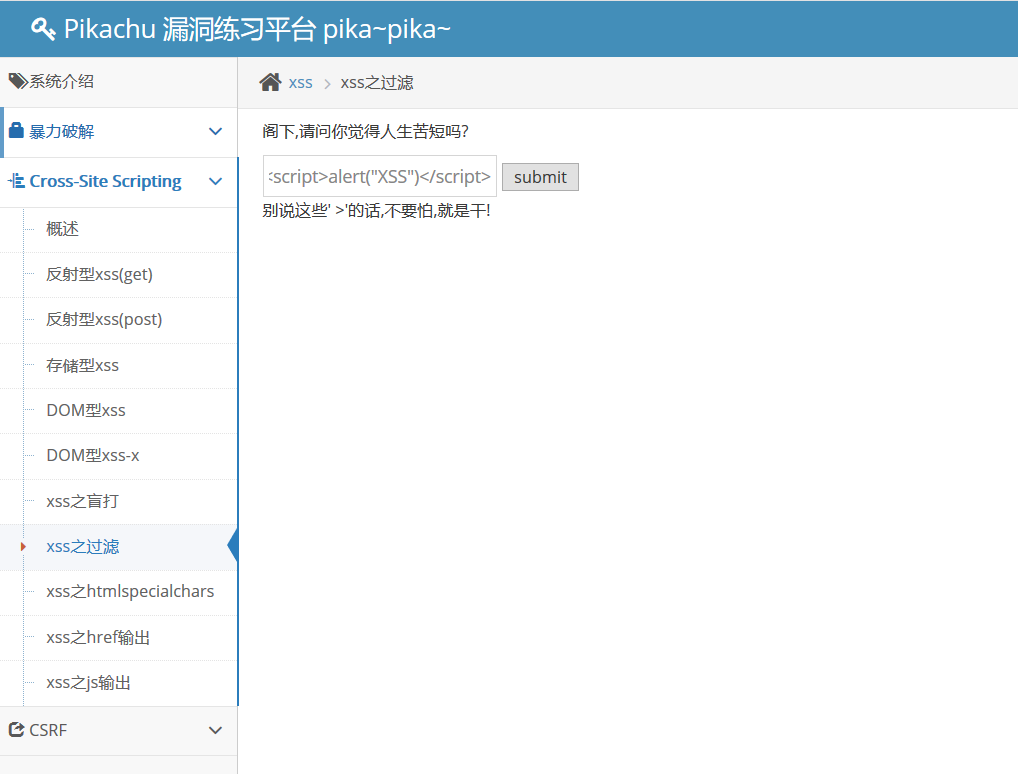Click the lock icon beside 暴力破解
Viewport: 1018px width, 774px height.
click(x=16, y=131)
